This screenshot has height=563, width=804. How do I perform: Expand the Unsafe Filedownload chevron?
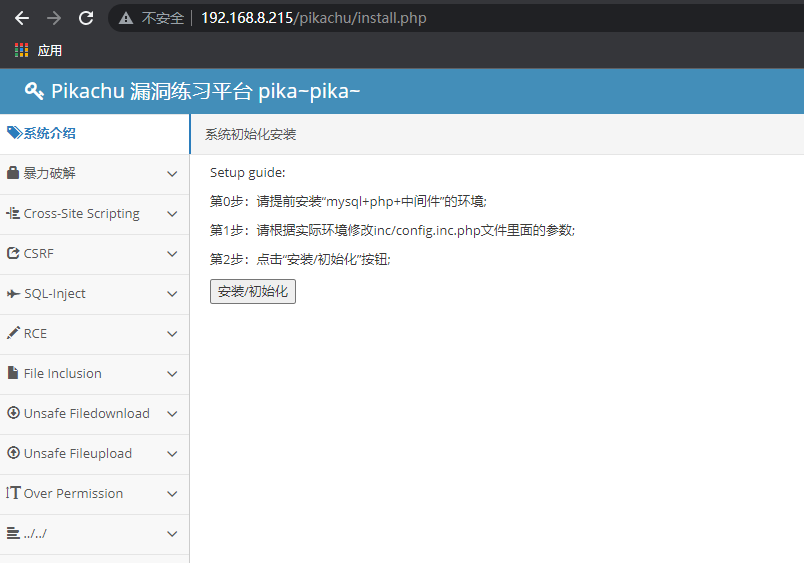pyautogui.click(x=172, y=414)
